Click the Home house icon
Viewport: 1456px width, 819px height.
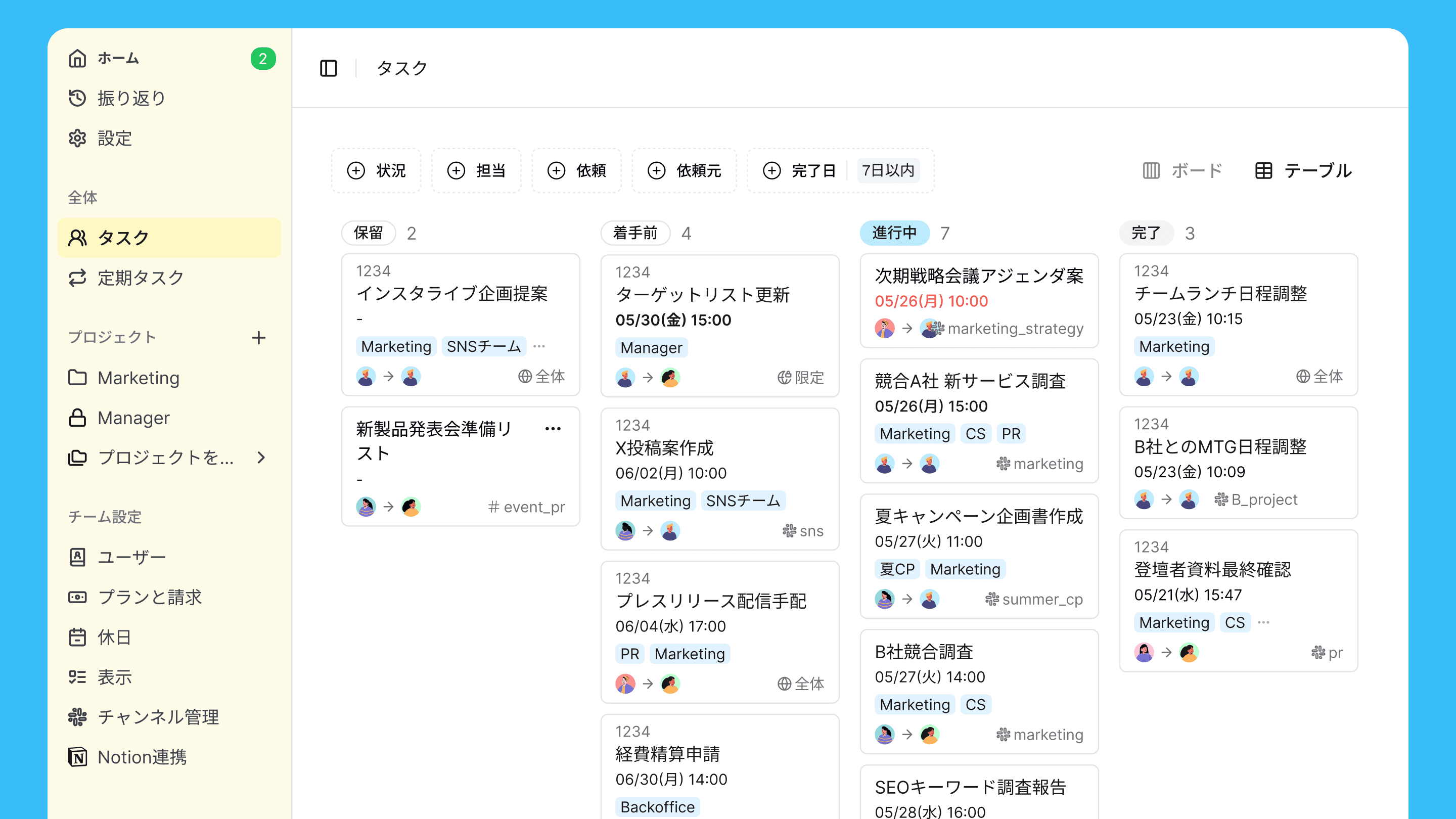(77, 58)
